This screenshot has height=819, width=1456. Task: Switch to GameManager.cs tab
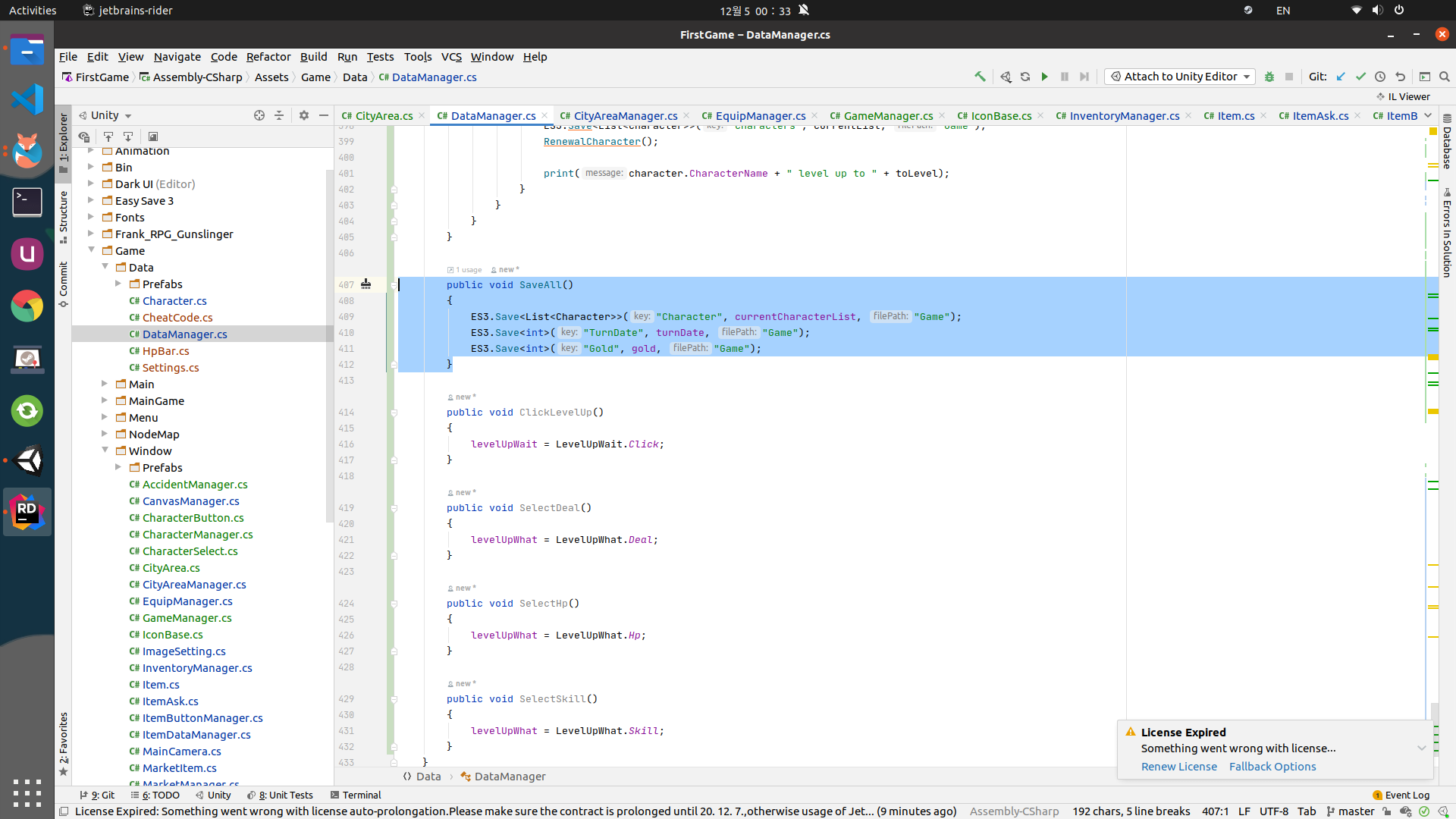point(887,115)
